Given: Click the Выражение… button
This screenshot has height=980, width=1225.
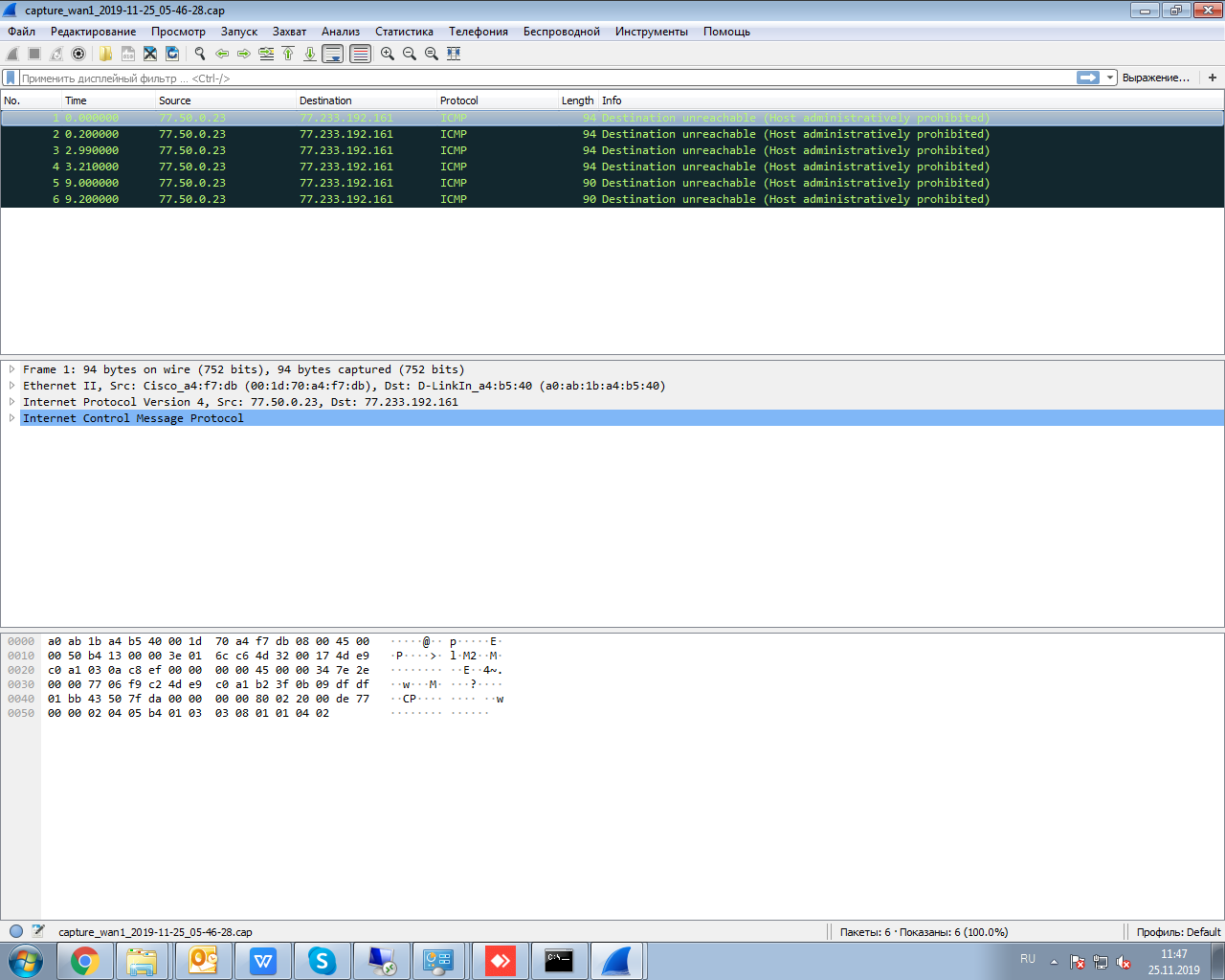Looking at the screenshot, I should pos(1155,78).
